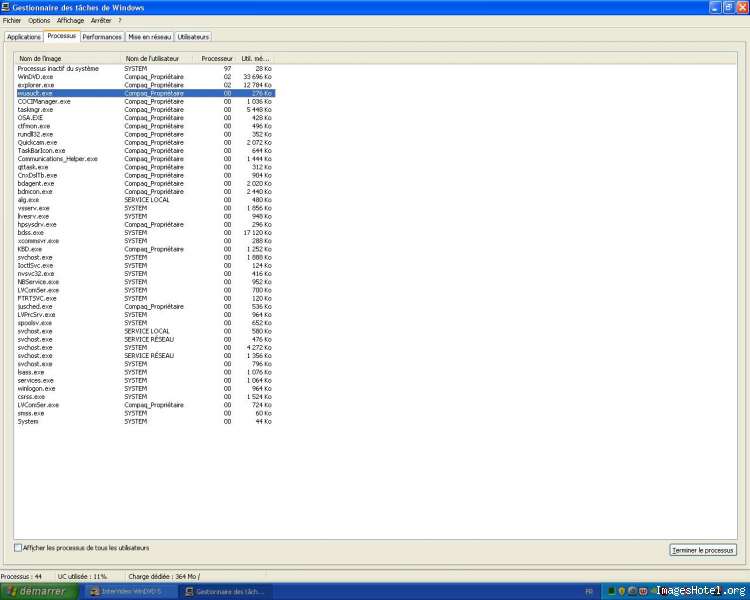
Task: Enable Afficher les processus de tous les utilisateurs
Action: pyautogui.click(x=18, y=548)
